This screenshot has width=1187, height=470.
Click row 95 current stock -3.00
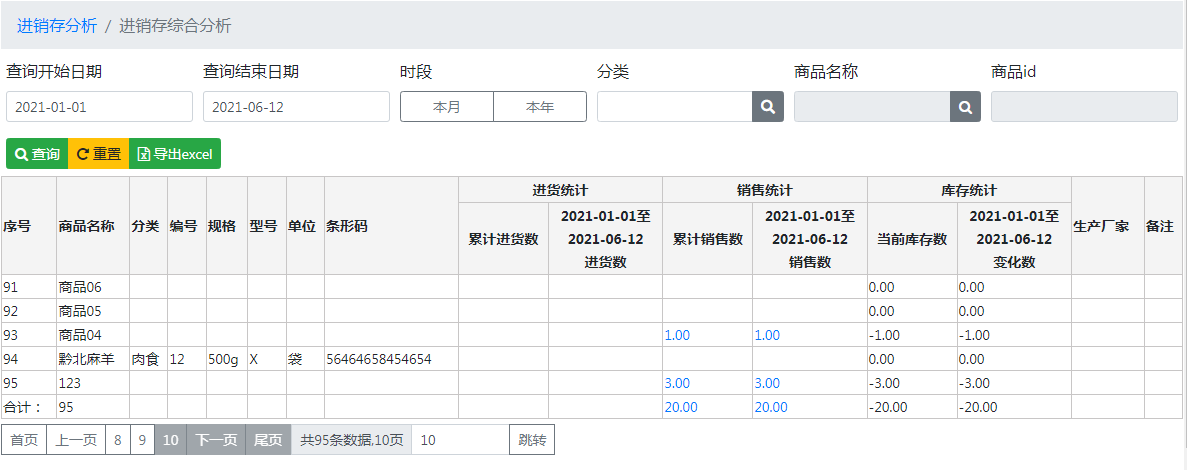[911, 383]
